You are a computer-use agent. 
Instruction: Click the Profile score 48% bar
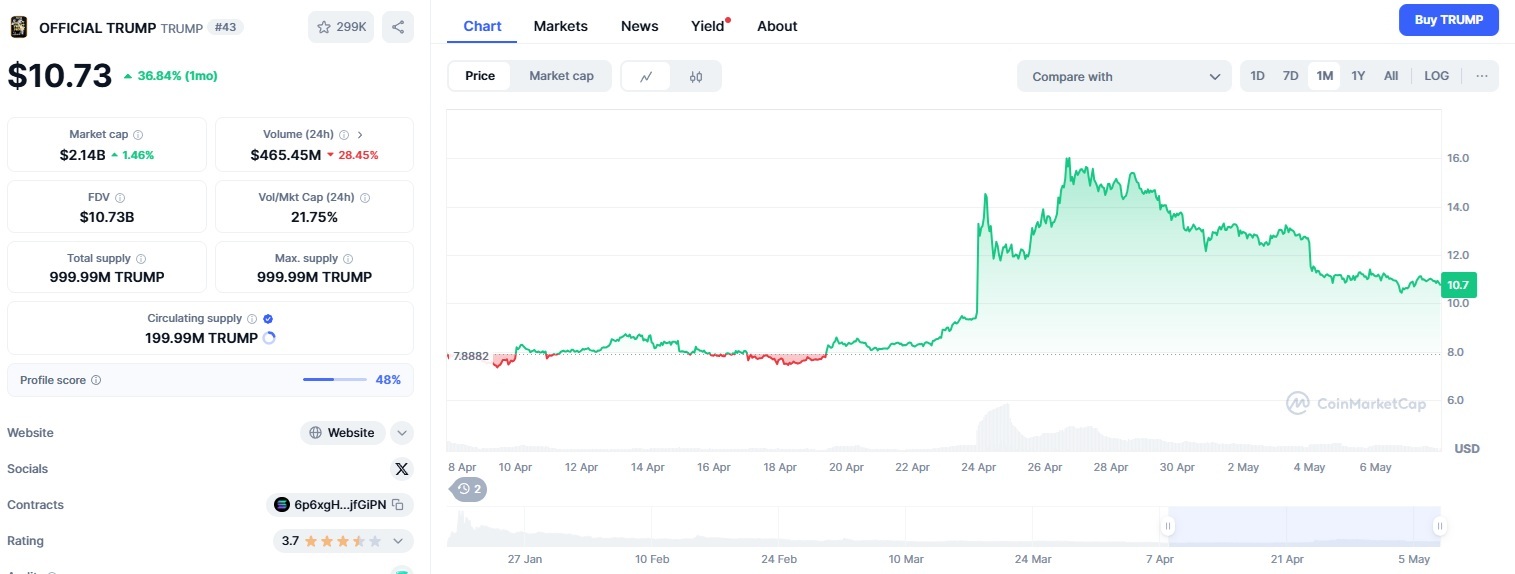pos(334,380)
